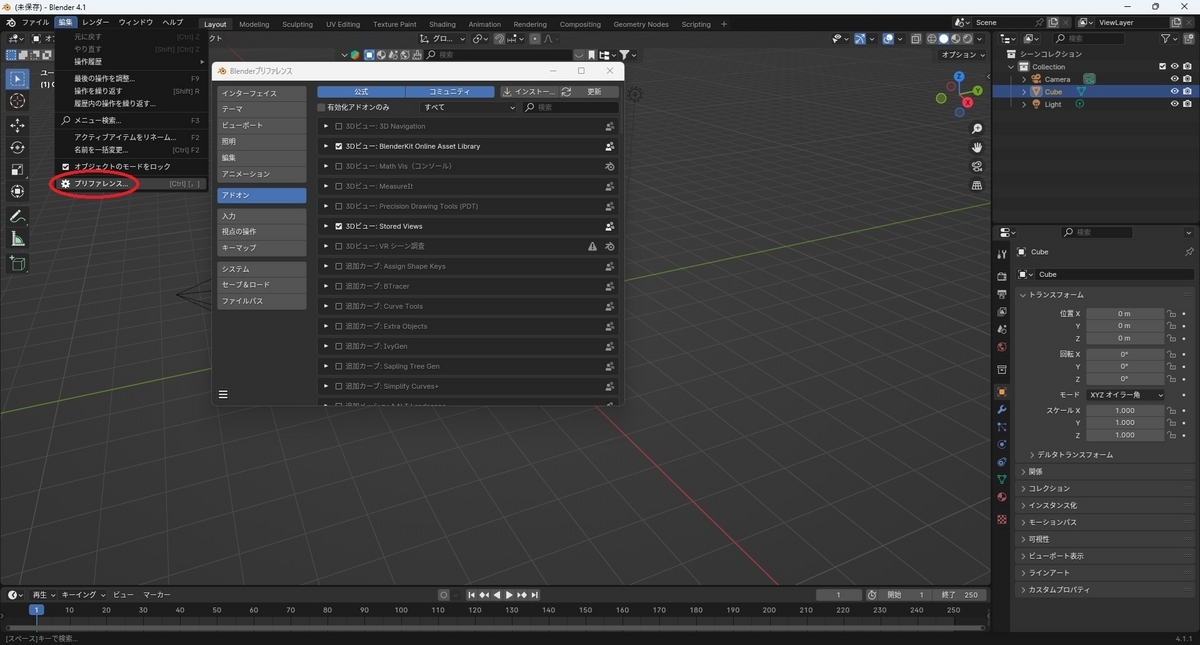The image size is (1200, 645).
Task: Select the Cursor tool in left toolbar
Action: click(x=18, y=100)
